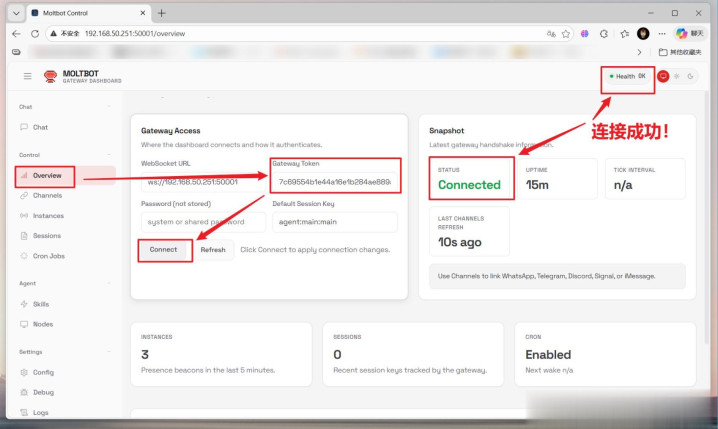Open the browser profile avatar
Viewport: 718px width, 429px height.
[x=643, y=33]
